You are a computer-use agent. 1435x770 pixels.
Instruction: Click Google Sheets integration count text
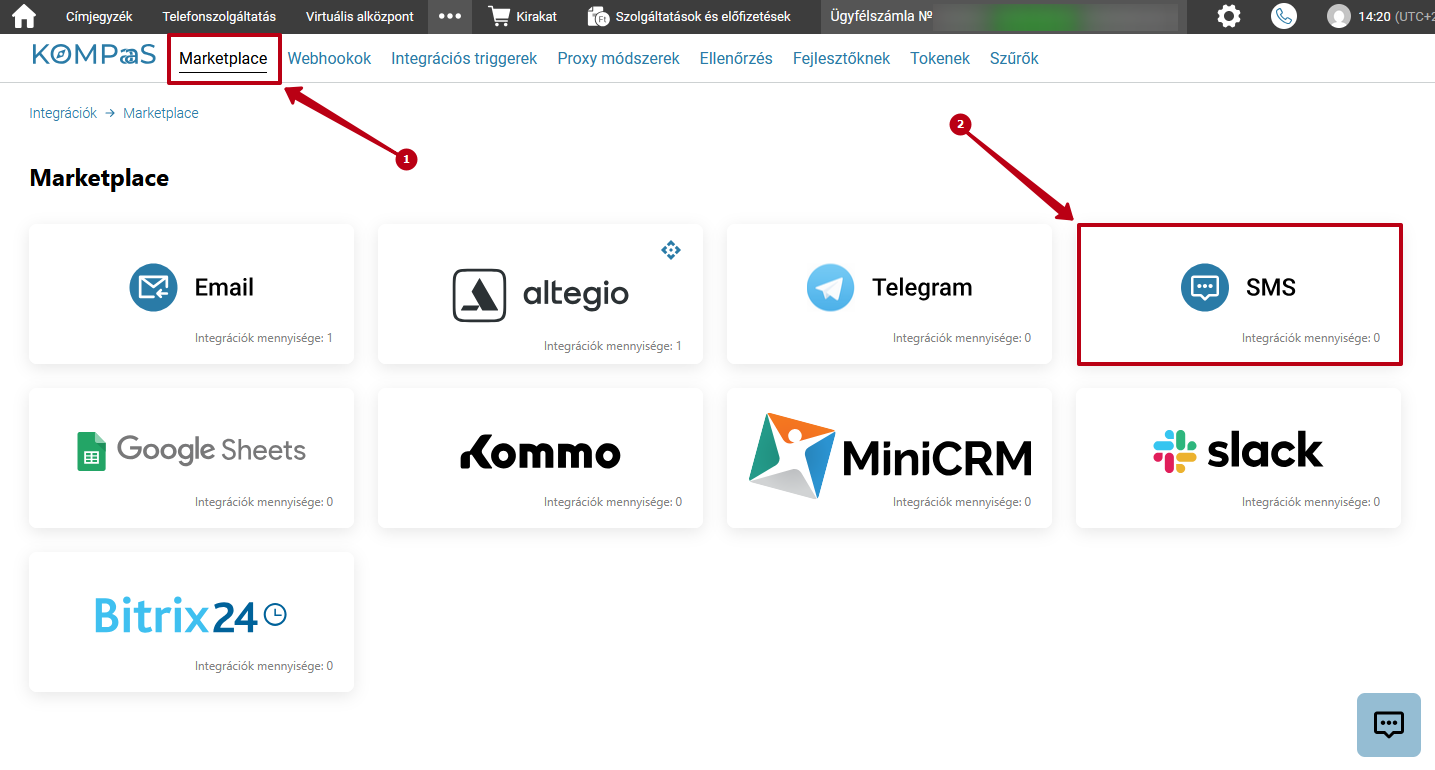pos(264,502)
